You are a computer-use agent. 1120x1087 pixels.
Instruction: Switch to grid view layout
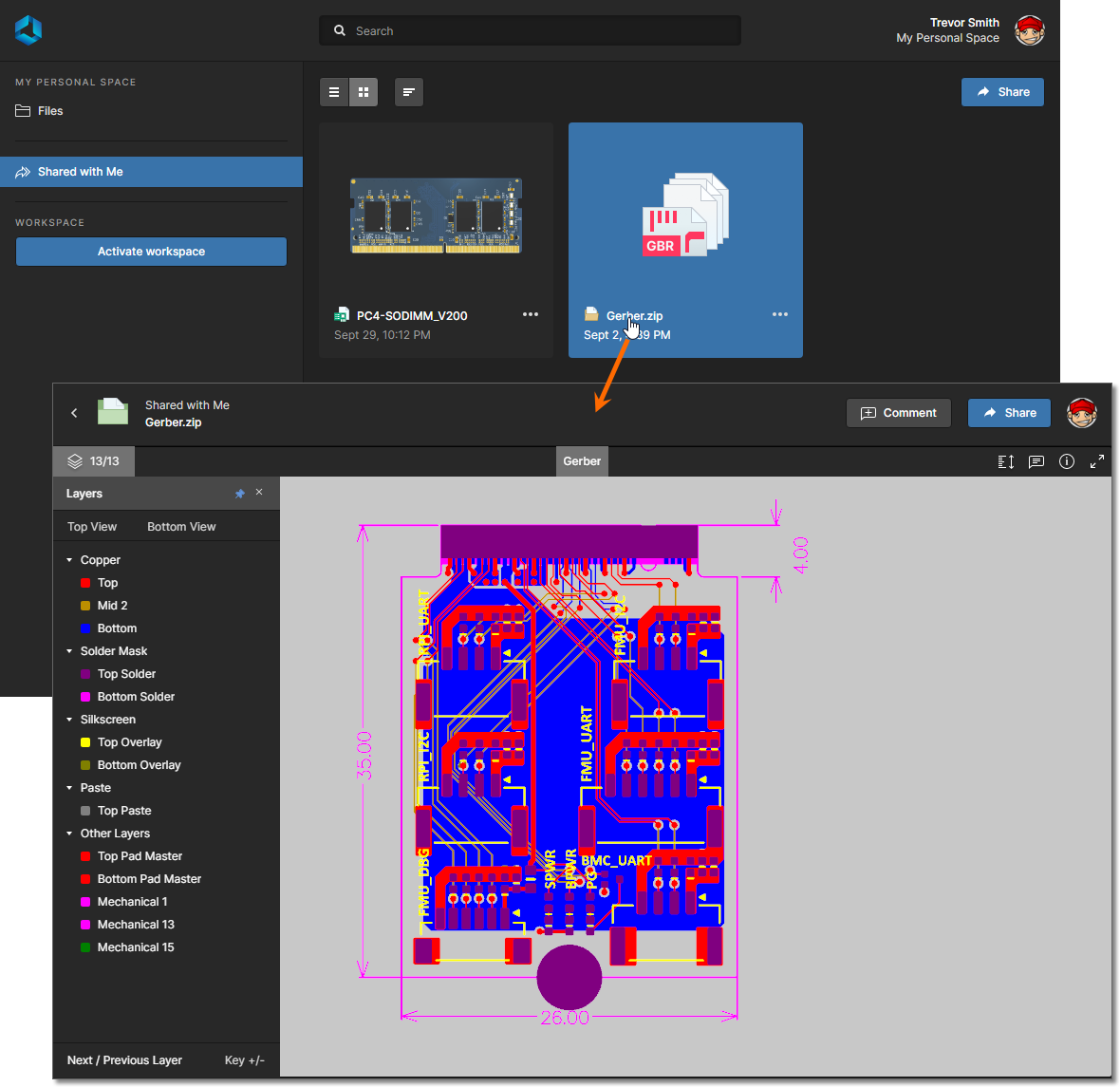[x=364, y=92]
